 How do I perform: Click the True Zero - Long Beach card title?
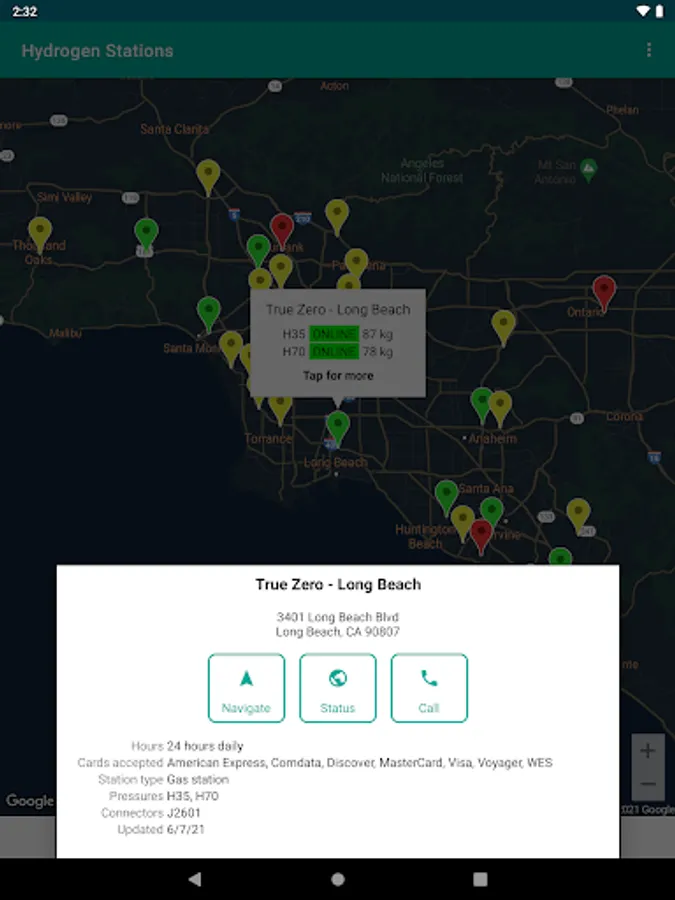[338, 584]
